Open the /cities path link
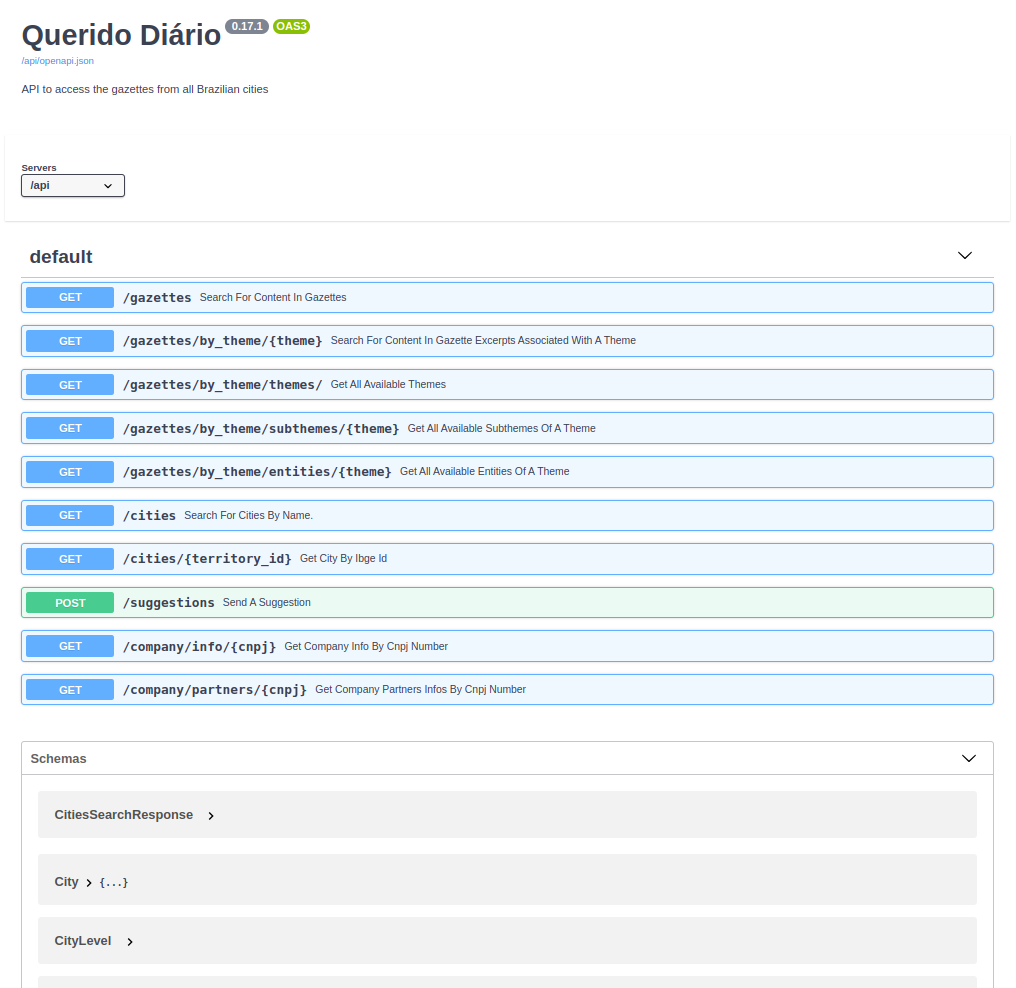This screenshot has width=1016, height=988. (x=149, y=516)
